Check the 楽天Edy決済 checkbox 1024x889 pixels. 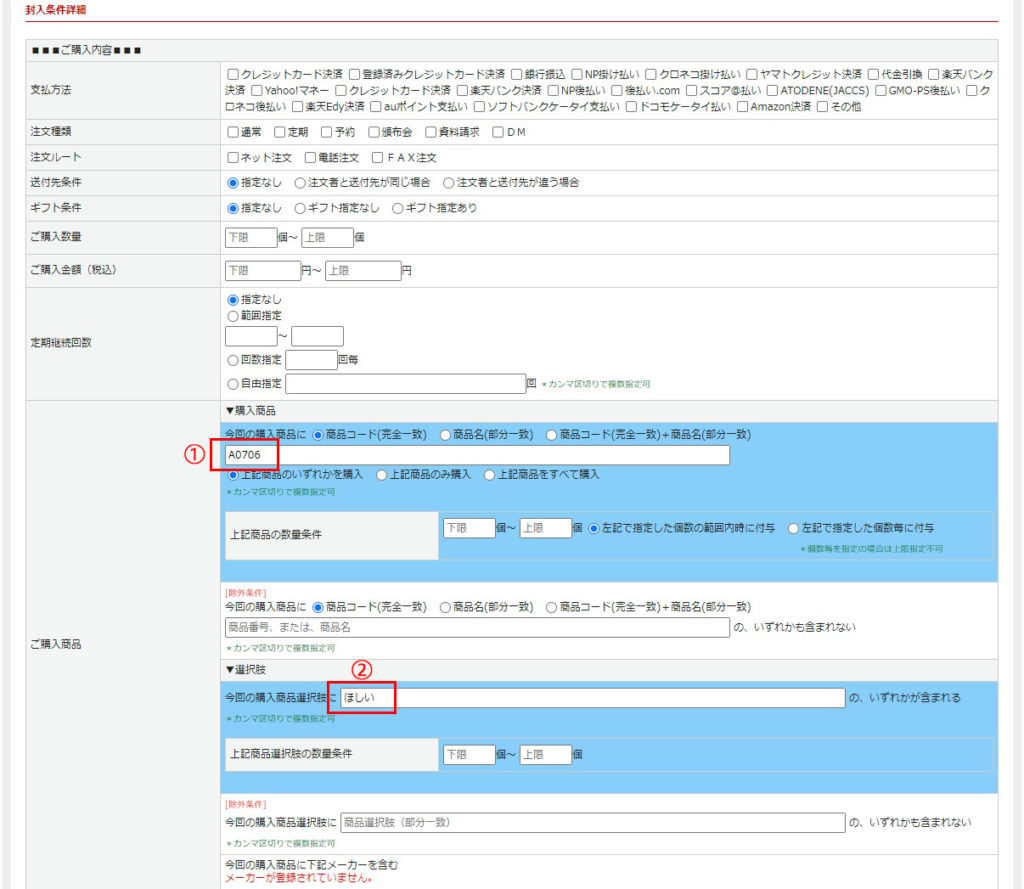coord(298,106)
